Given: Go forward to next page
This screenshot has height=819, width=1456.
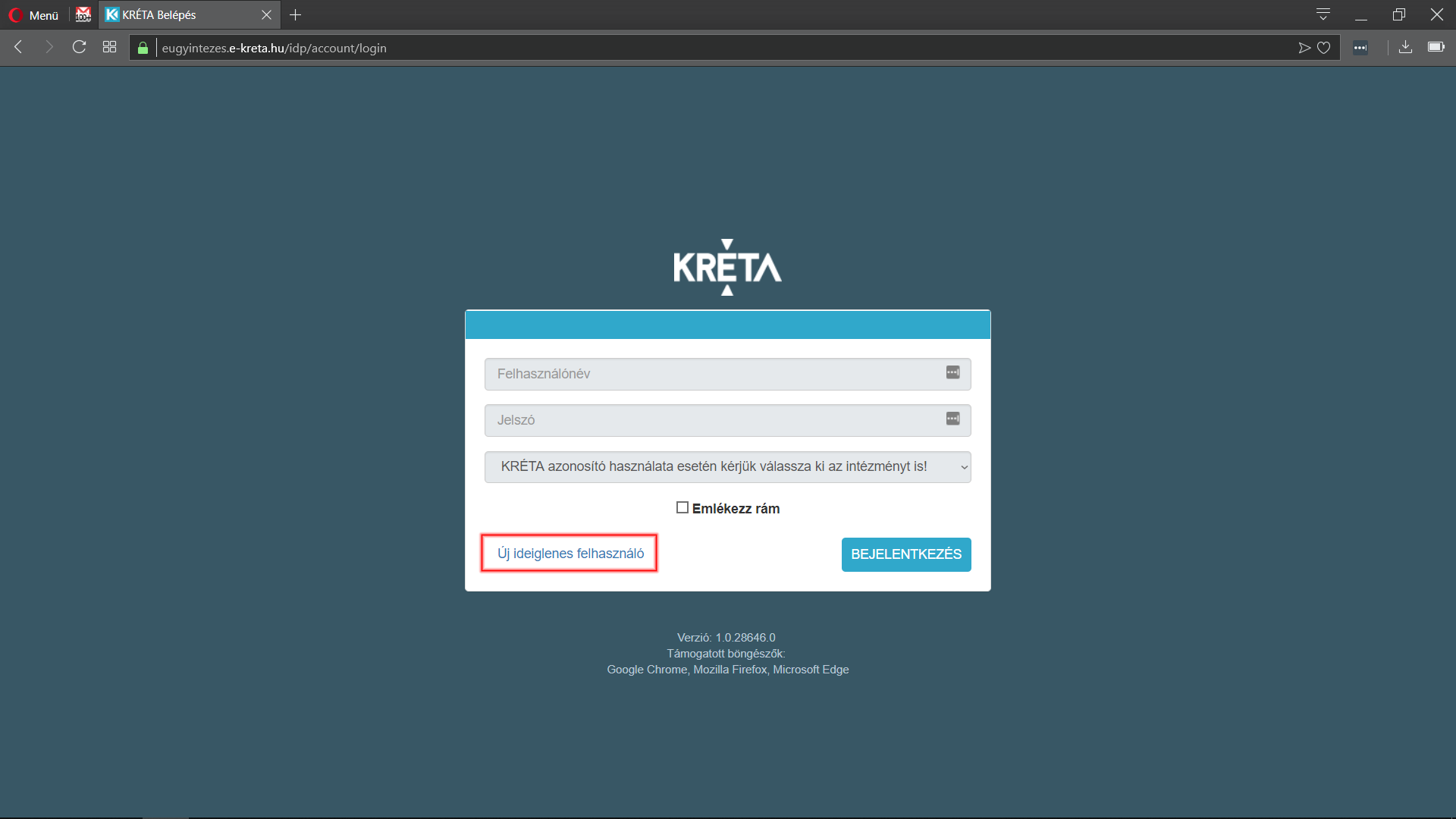Looking at the screenshot, I should (49, 47).
